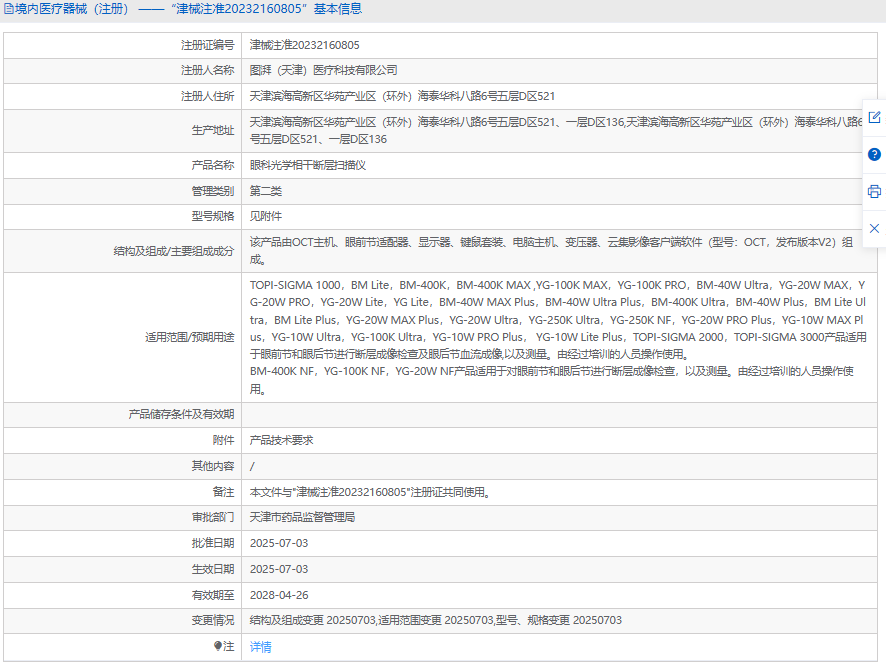886x669 pixels.
Task: Click 见附件 in the 型号规格 row
Action: tap(266, 216)
